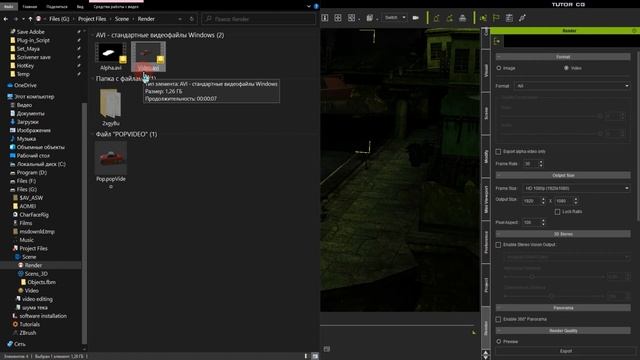640x360 pixels.
Task: Open the Format dropdown showing AVI
Action: click(573, 86)
